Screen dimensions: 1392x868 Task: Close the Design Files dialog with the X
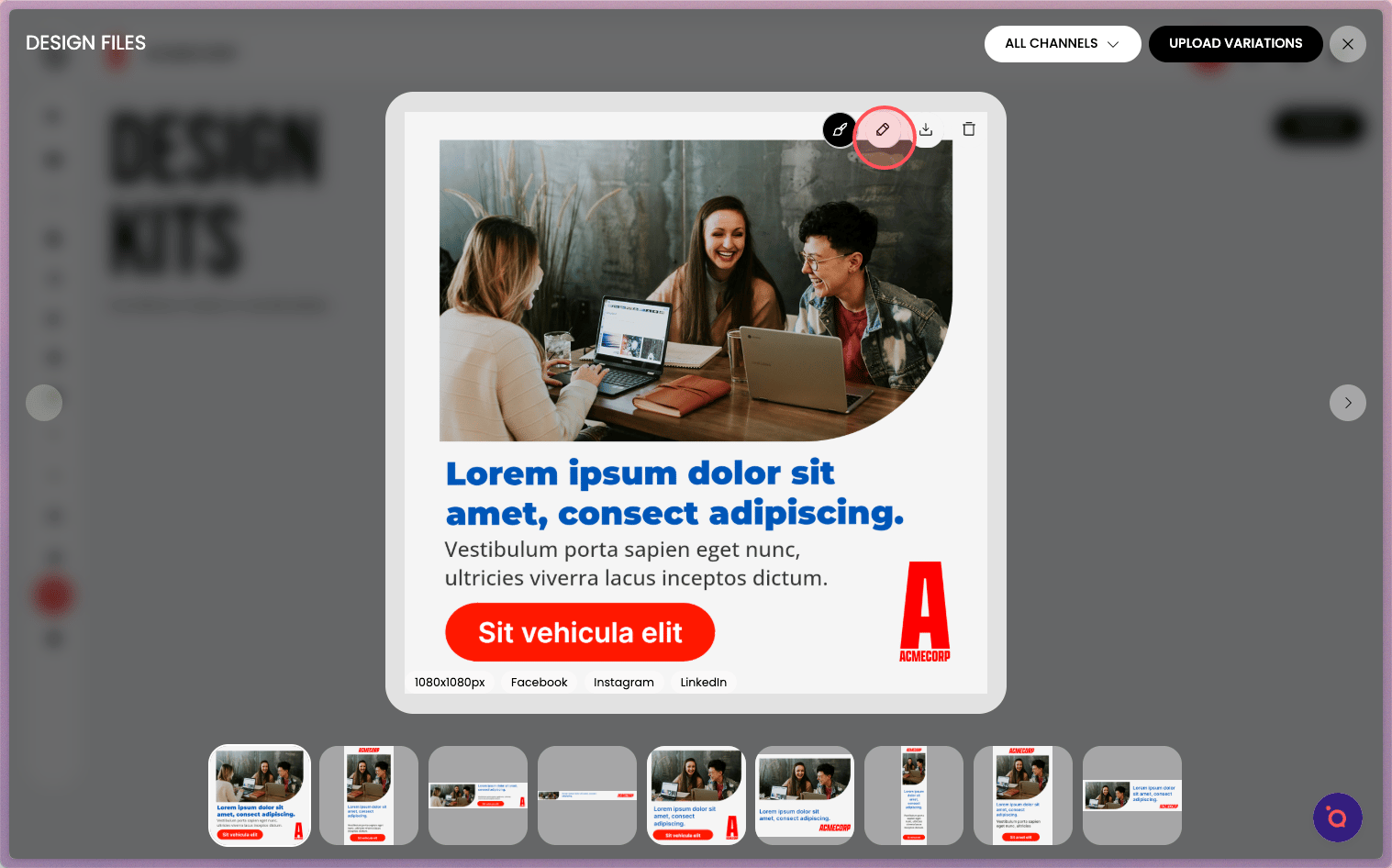coord(1348,44)
